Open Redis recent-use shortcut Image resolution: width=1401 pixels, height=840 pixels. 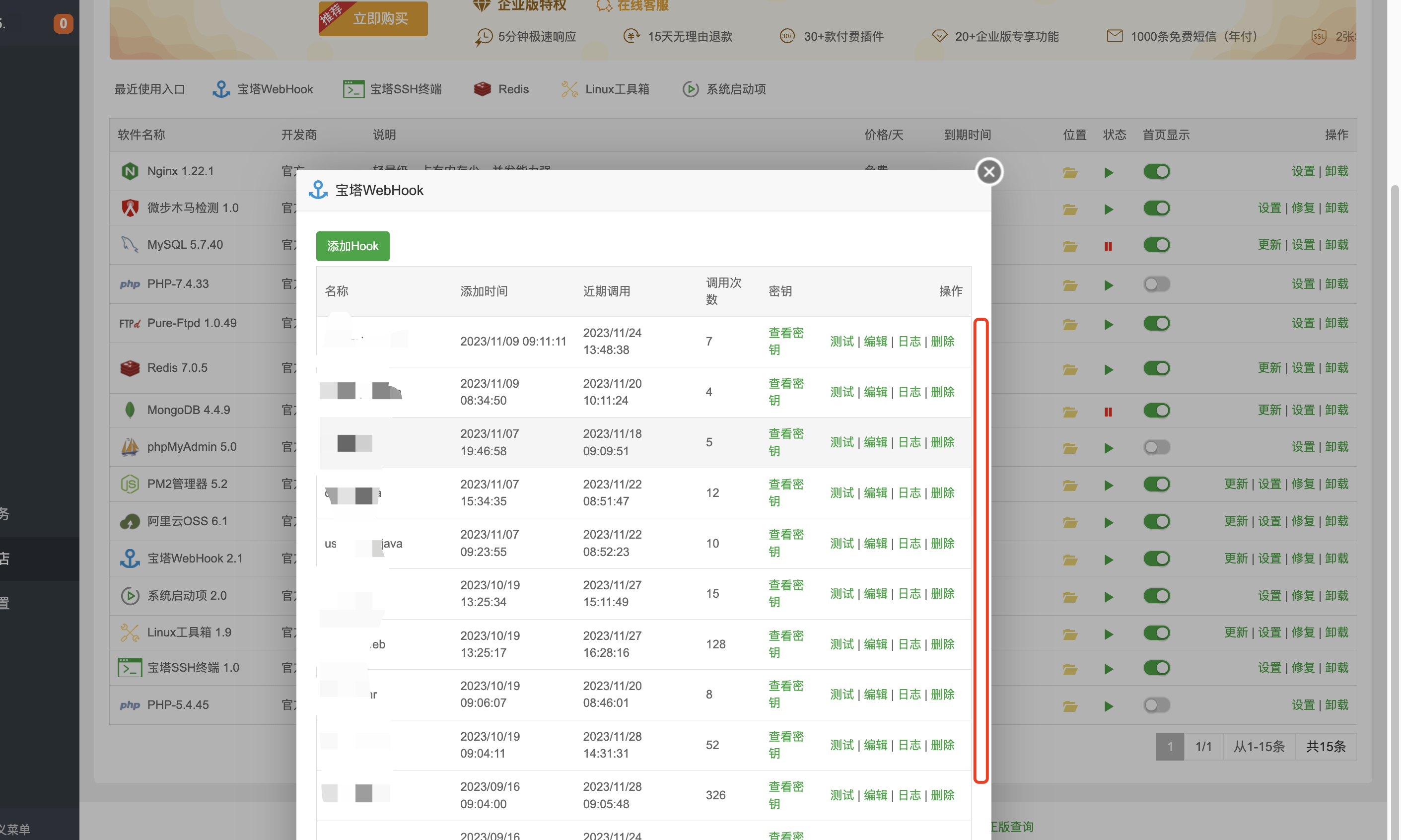(x=501, y=89)
